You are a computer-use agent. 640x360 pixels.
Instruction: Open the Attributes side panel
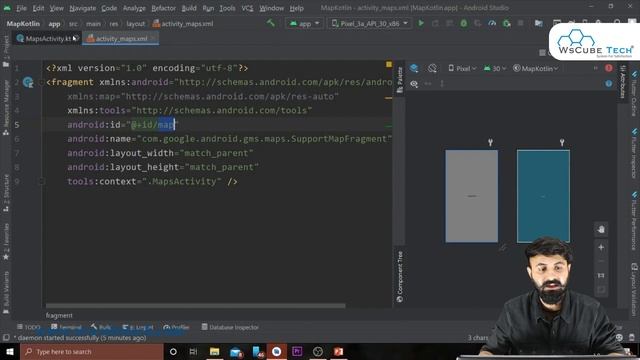click(x=622, y=82)
